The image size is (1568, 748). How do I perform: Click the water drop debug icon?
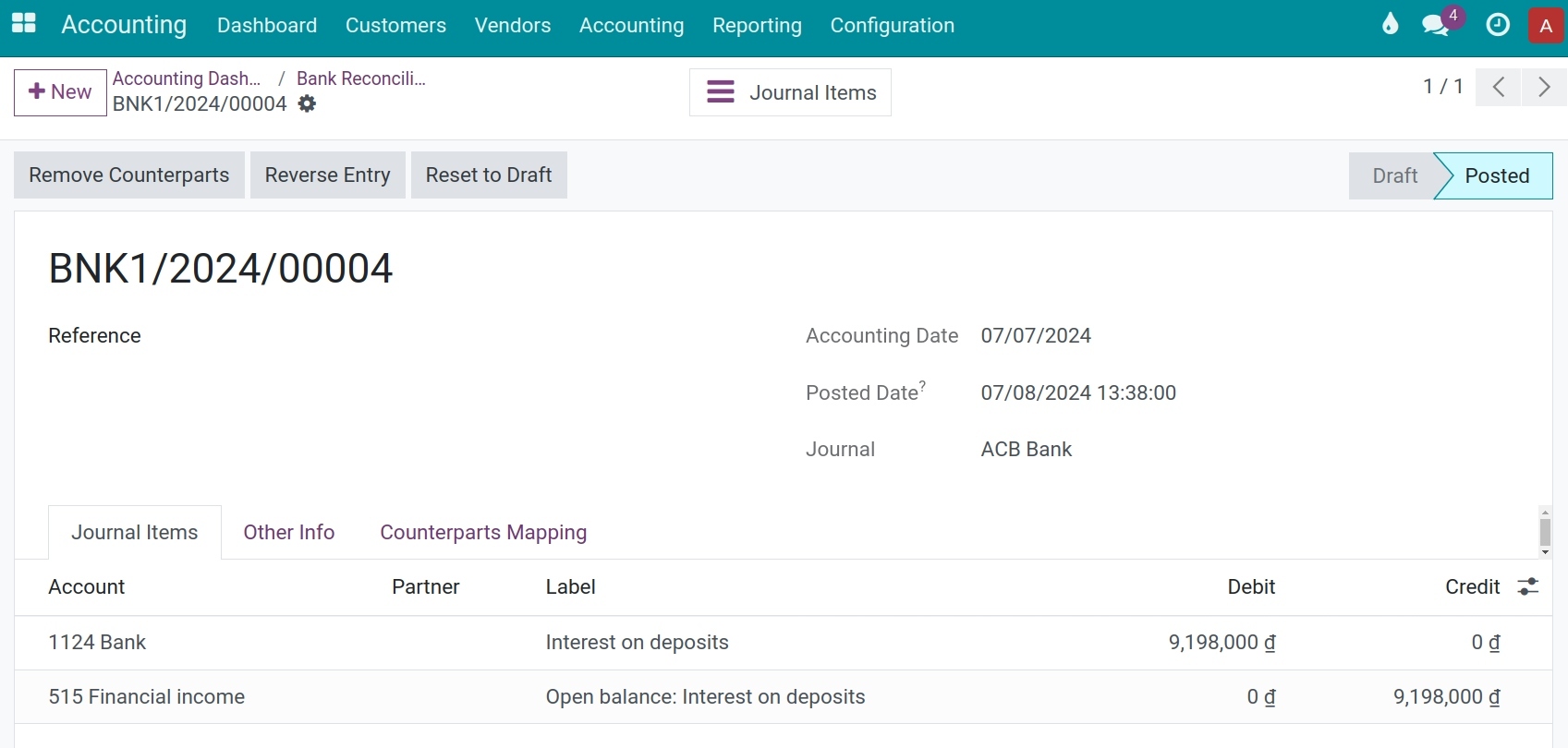click(1390, 25)
